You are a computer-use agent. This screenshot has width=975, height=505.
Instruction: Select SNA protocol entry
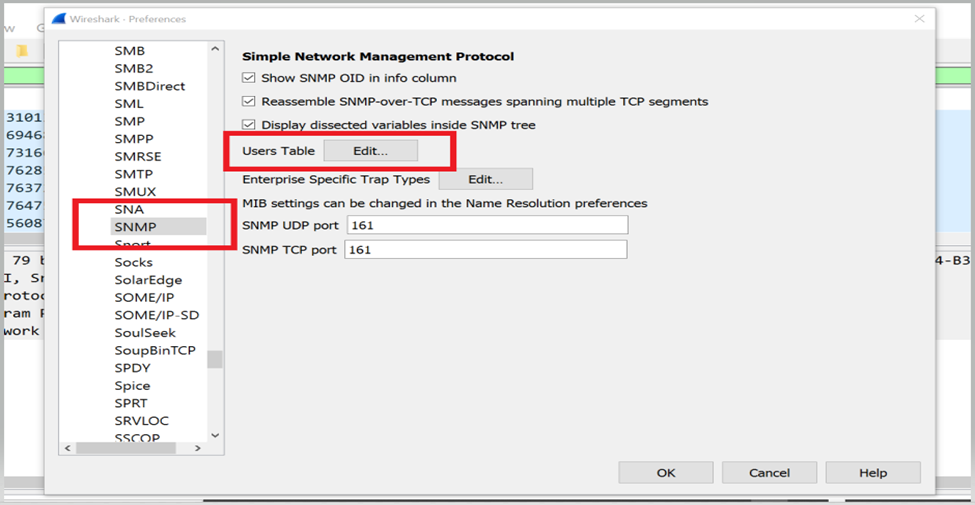(129, 210)
